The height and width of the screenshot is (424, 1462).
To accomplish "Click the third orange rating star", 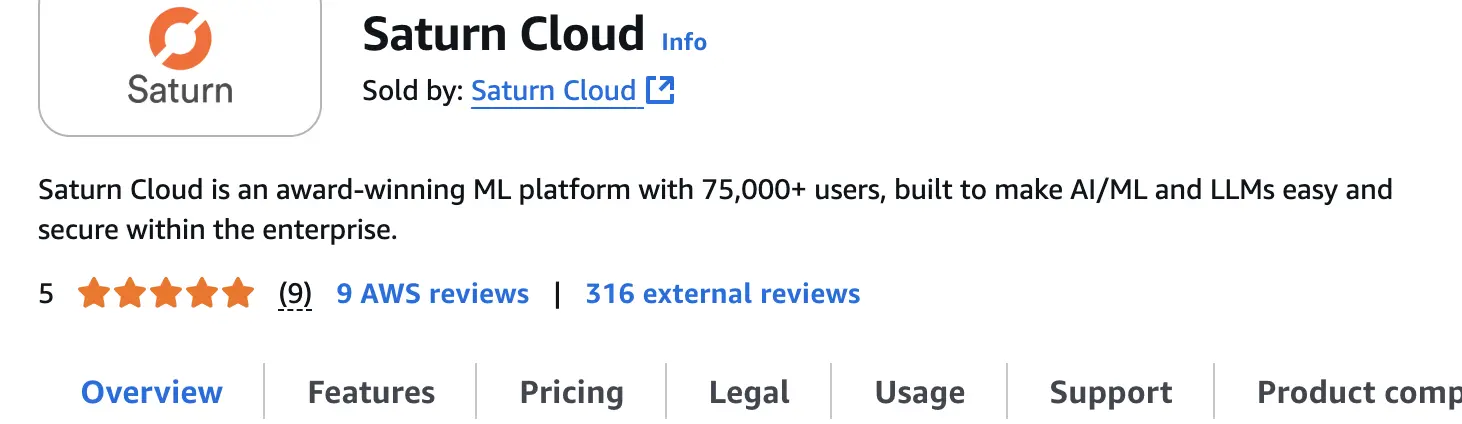I will point(166,294).
